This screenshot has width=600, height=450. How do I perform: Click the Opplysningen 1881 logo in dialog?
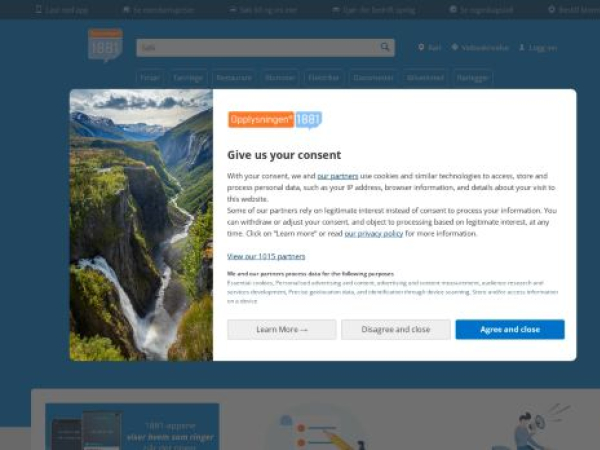tap(275, 120)
